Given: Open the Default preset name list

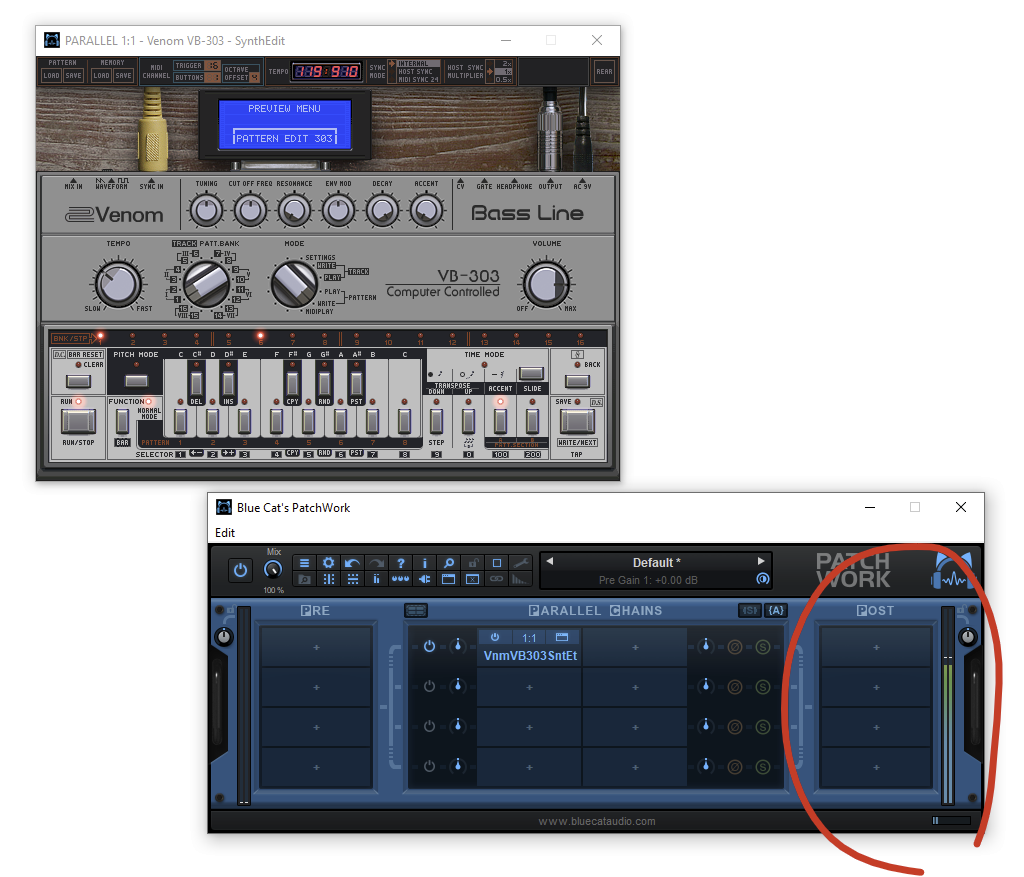Looking at the screenshot, I should coord(656,562).
